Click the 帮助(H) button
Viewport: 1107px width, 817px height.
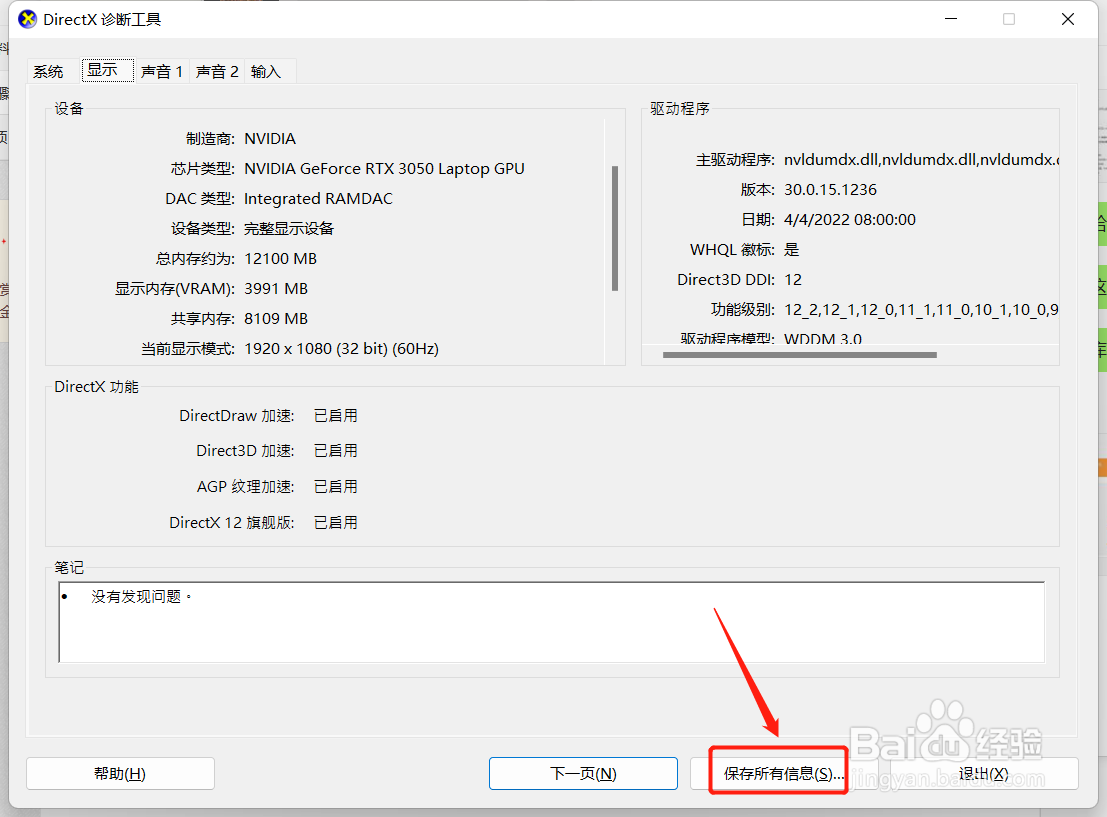click(x=120, y=773)
